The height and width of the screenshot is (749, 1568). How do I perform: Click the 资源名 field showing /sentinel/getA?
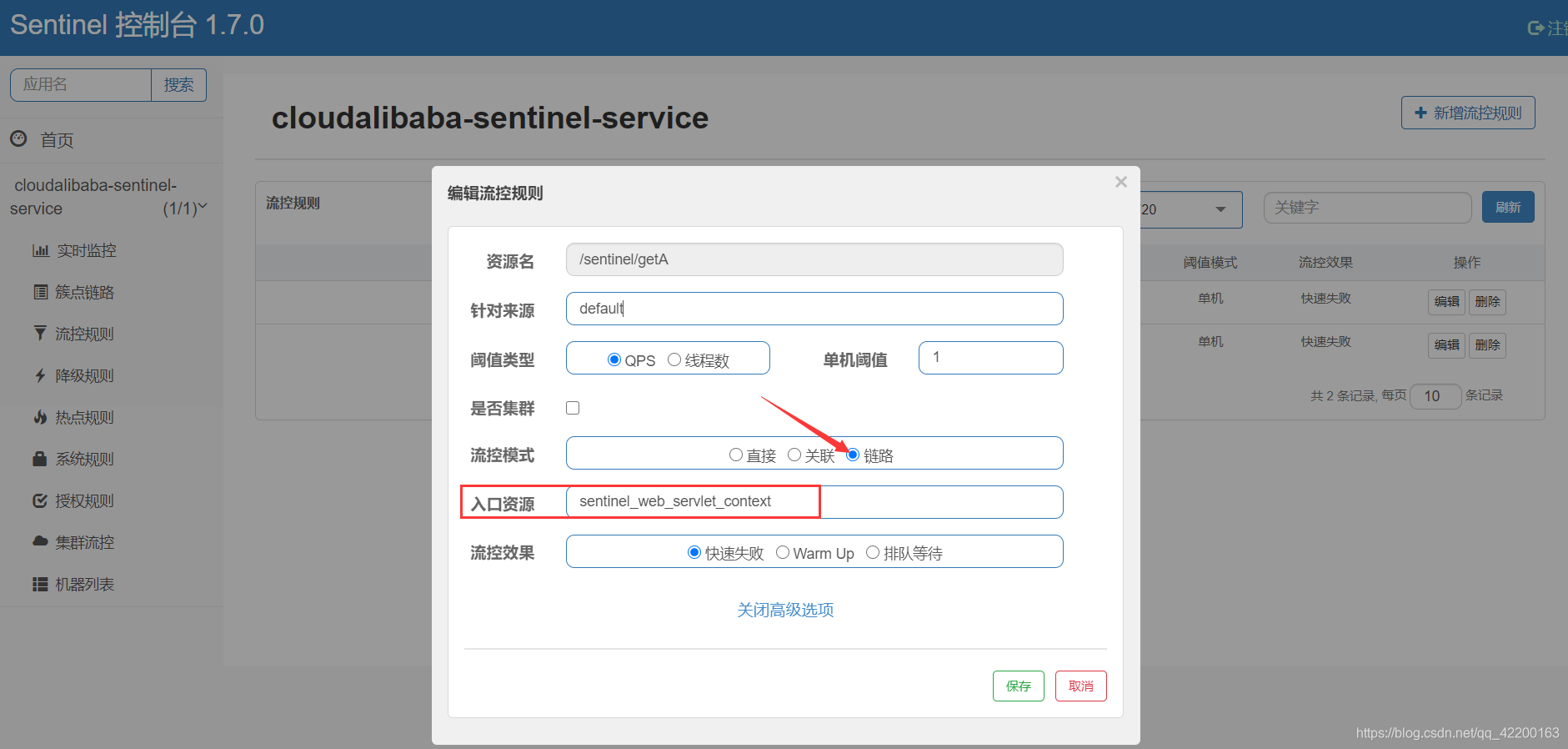pyautogui.click(x=814, y=259)
